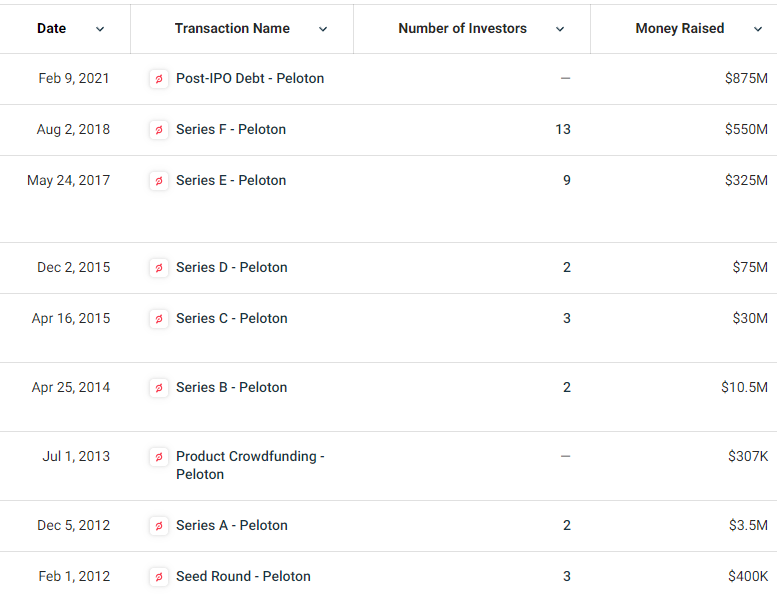This screenshot has width=777, height=597.
Task: Select the date Feb 1, 2012
Action: click(74, 577)
